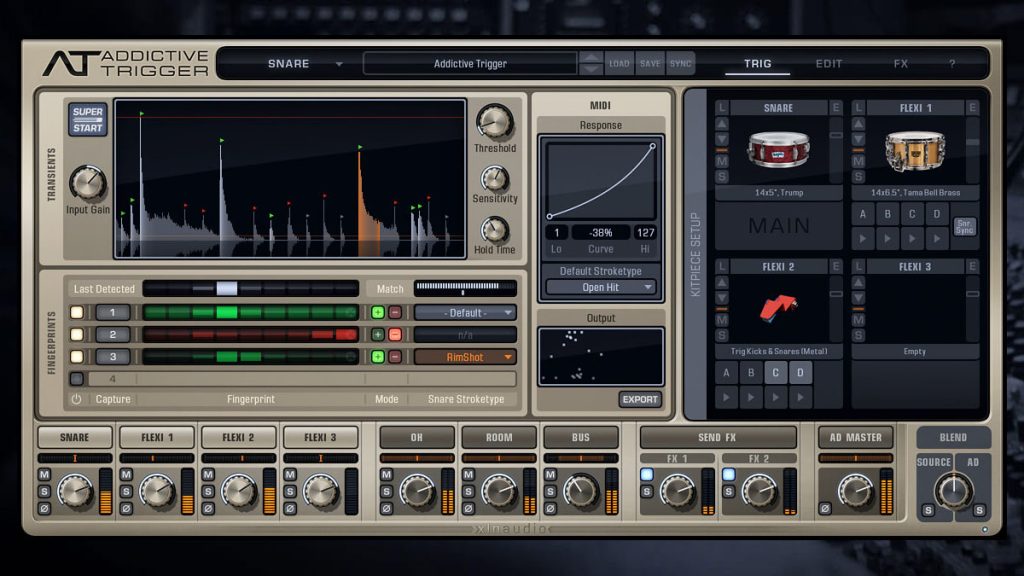Click minus button on fingerprint 2
Viewport: 1024px width, 576px height.
point(395,335)
